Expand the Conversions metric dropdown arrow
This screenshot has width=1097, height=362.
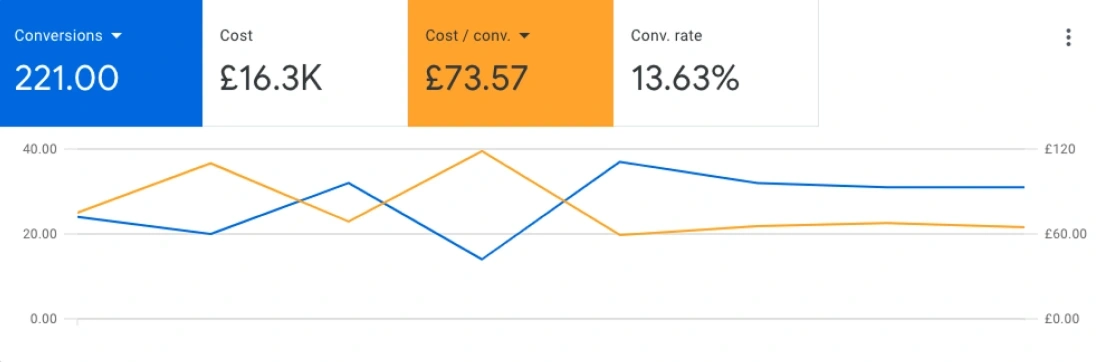[117, 36]
